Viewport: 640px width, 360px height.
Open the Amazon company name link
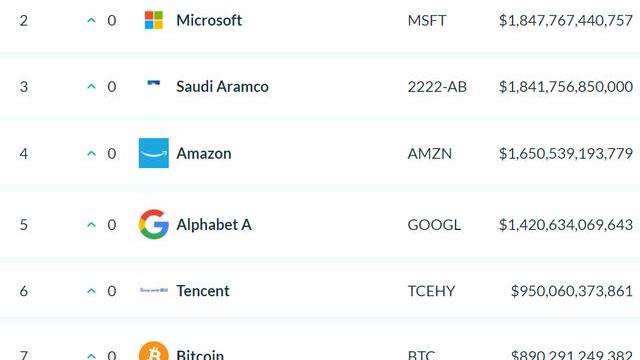pos(204,153)
